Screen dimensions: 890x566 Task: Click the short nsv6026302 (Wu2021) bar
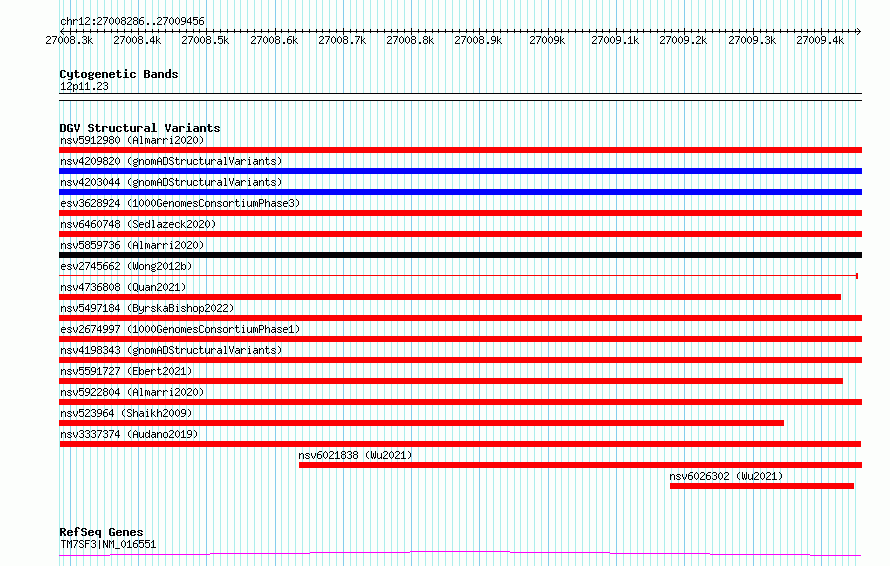762,486
